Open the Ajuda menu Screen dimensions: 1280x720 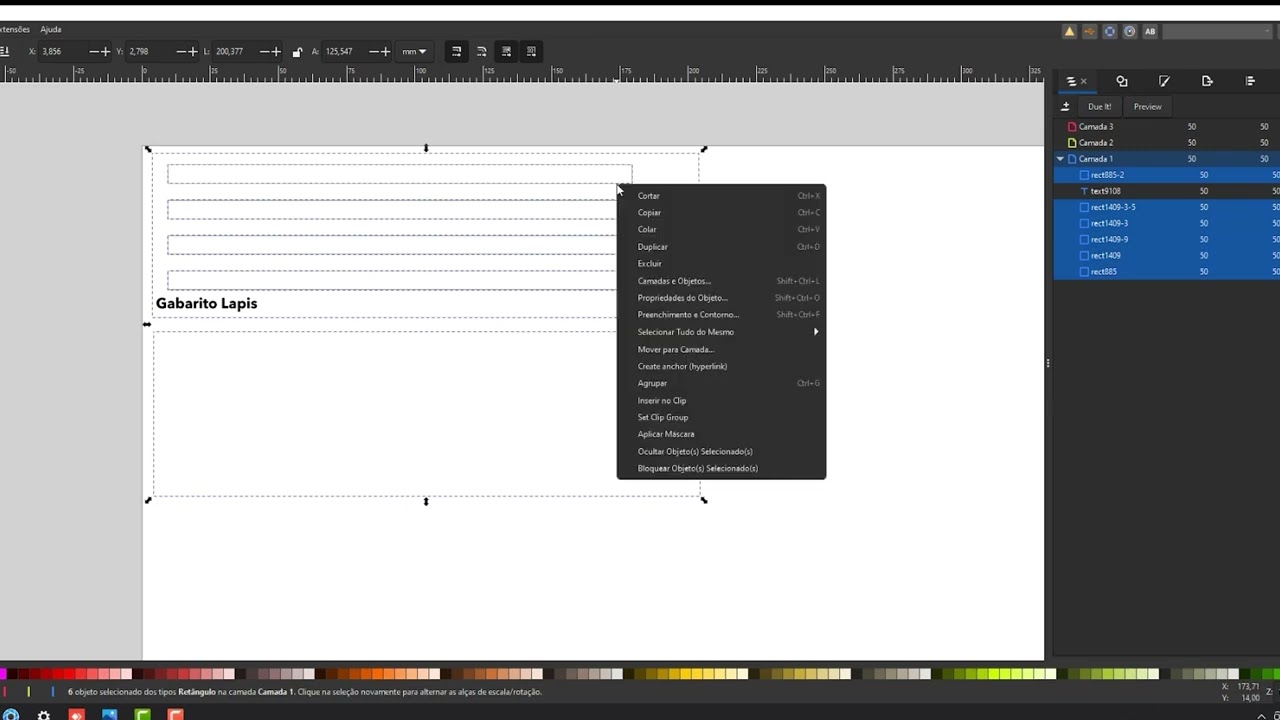(50, 30)
